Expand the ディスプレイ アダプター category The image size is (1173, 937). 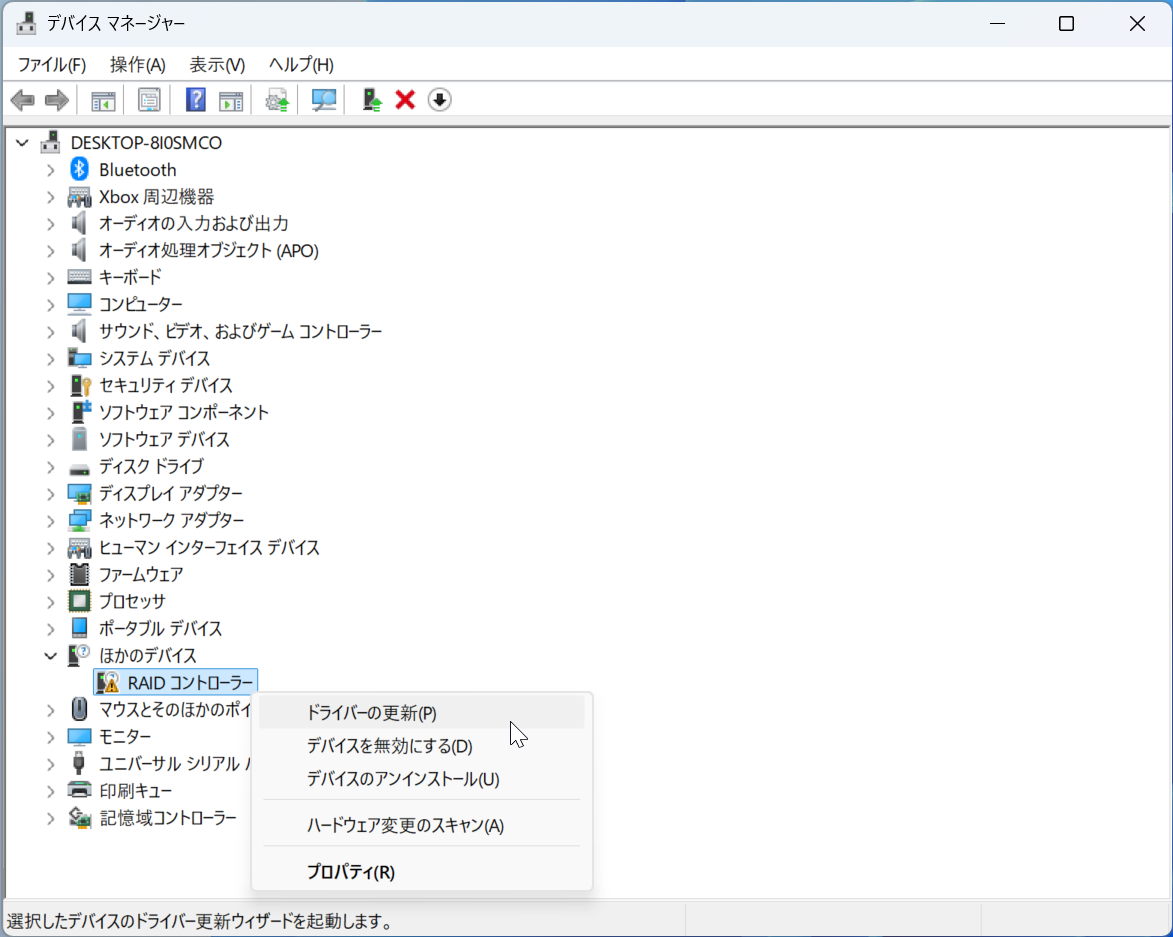50,494
